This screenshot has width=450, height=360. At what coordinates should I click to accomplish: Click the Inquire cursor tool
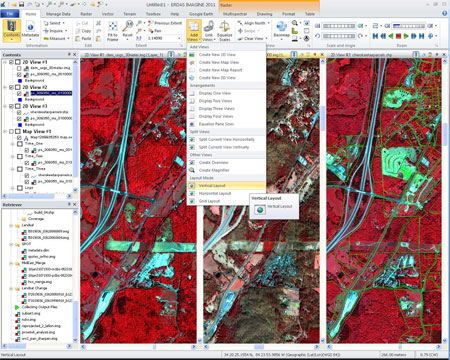coord(53,31)
